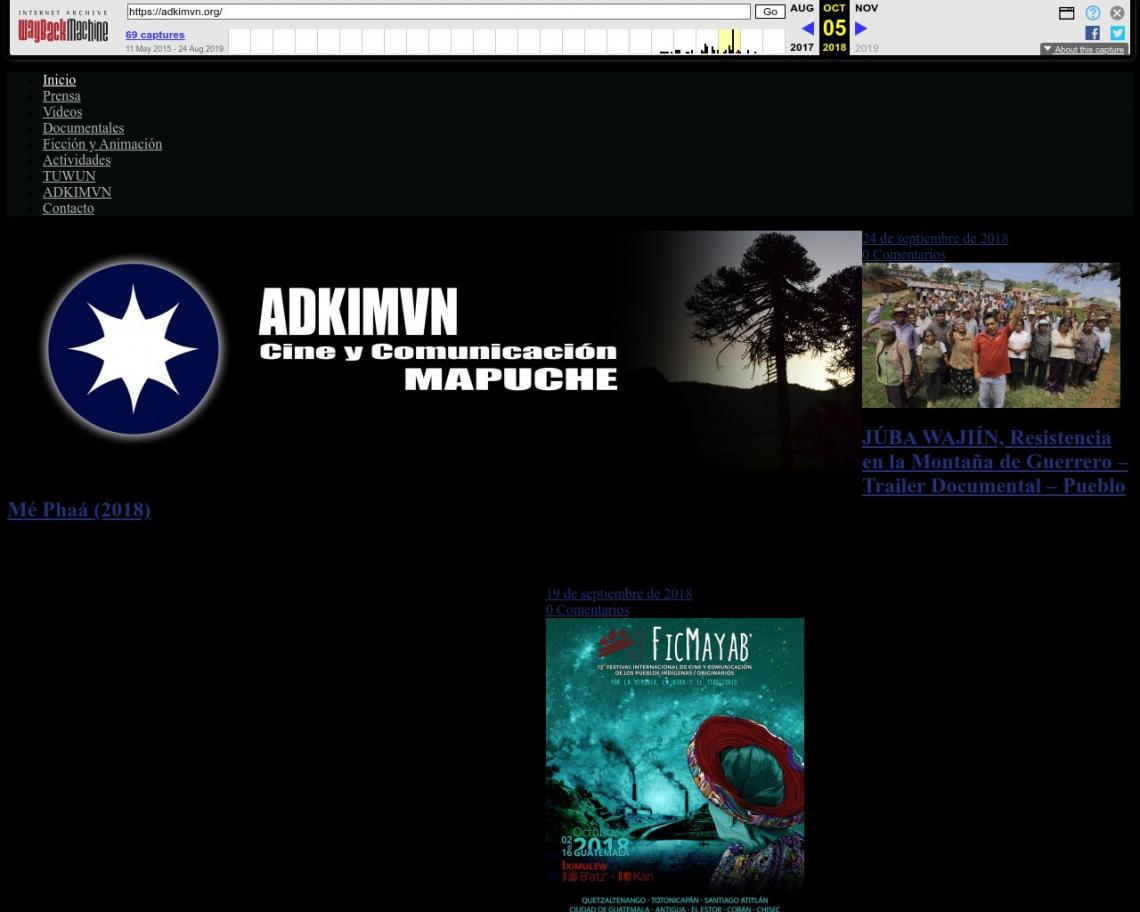Click the Go button
This screenshot has width=1140, height=912.
tap(770, 12)
